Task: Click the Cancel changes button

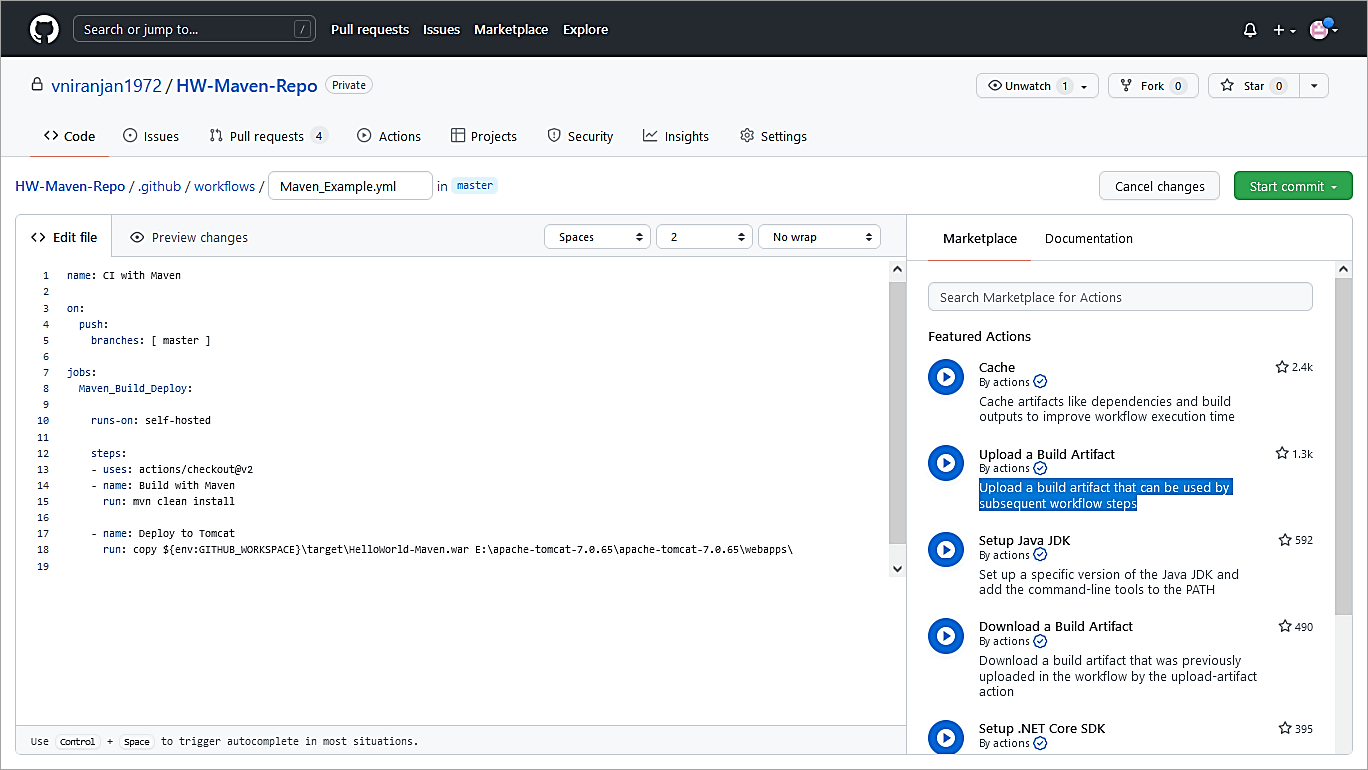Action: tap(1159, 186)
